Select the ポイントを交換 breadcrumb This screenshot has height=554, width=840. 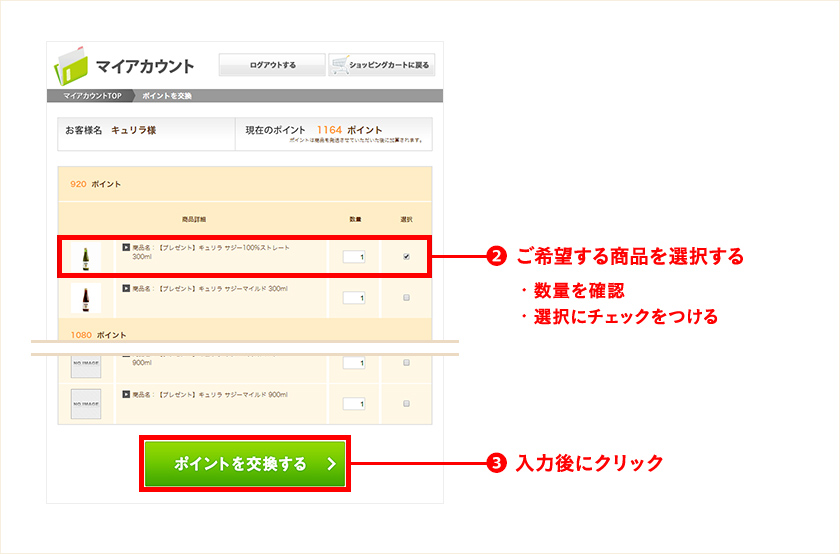[x=167, y=96]
